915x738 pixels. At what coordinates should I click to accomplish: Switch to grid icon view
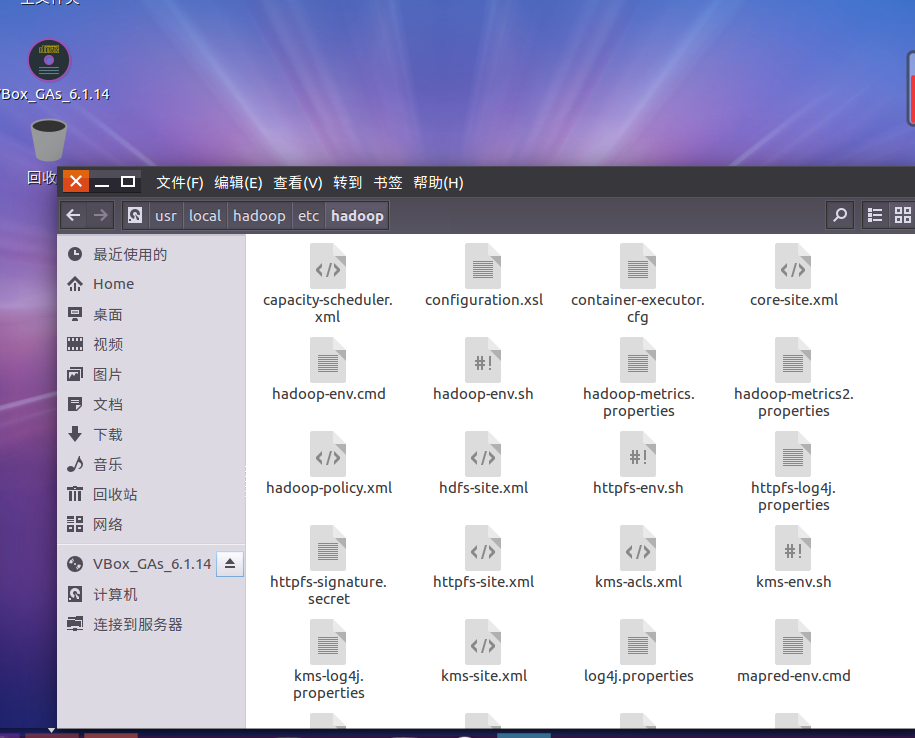coord(902,215)
